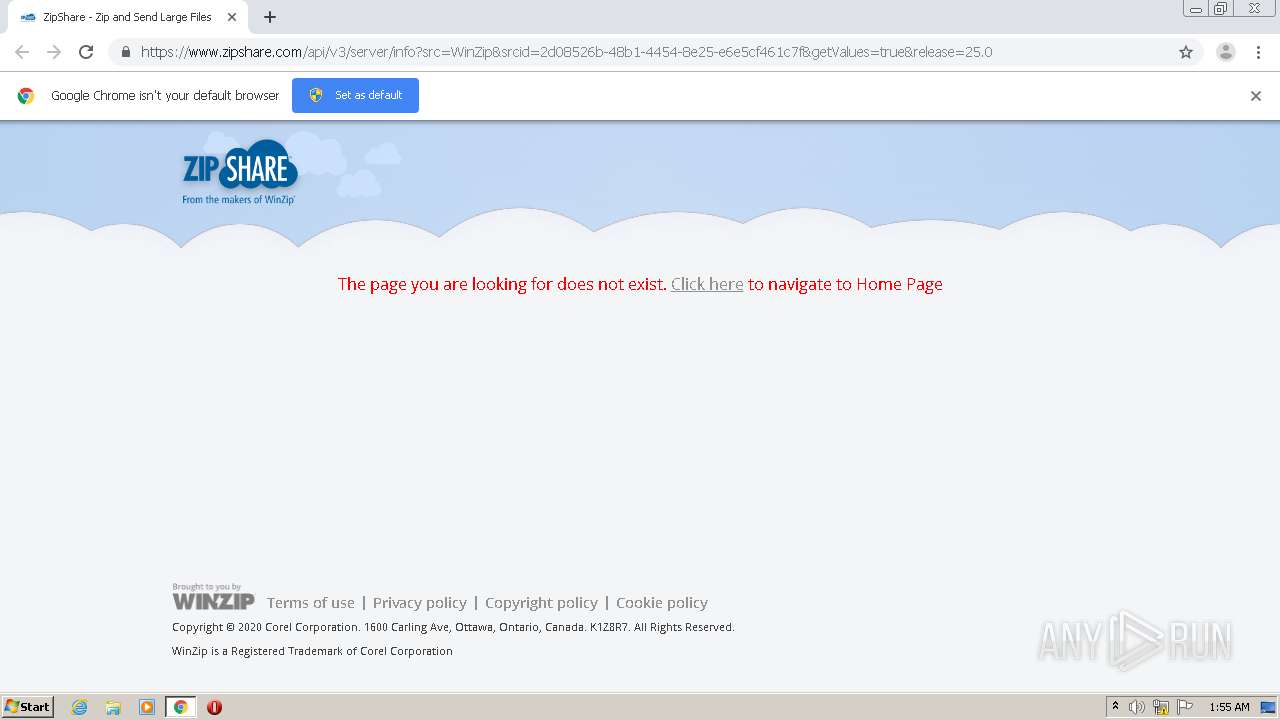Open the Cookie policy link
1280x720 pixels.
pyautogui.click(x=662, y=603)
